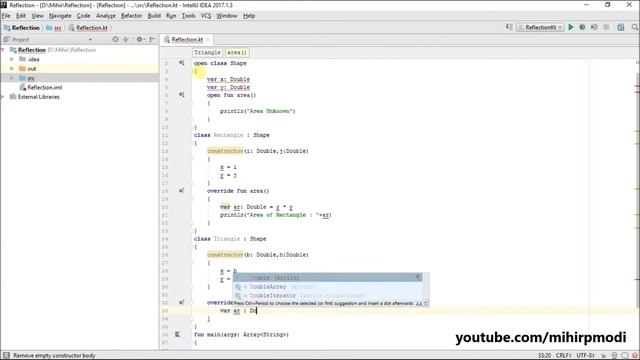Screen dimensions: 640x360
Task: Open the Project view selector dropdown
Action: coord(90,40)
